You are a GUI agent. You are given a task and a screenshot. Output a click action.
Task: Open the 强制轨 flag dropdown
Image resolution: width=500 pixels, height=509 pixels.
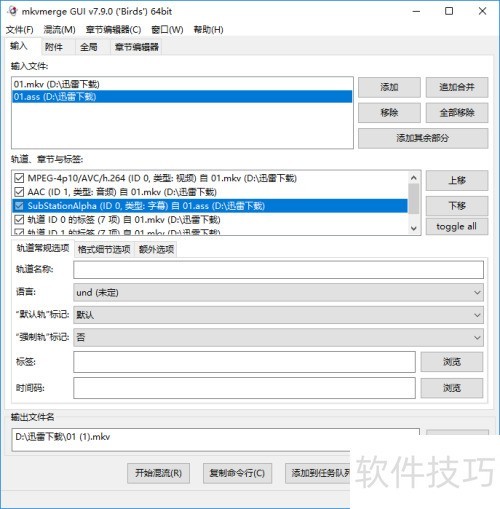[x=278, y=337]
